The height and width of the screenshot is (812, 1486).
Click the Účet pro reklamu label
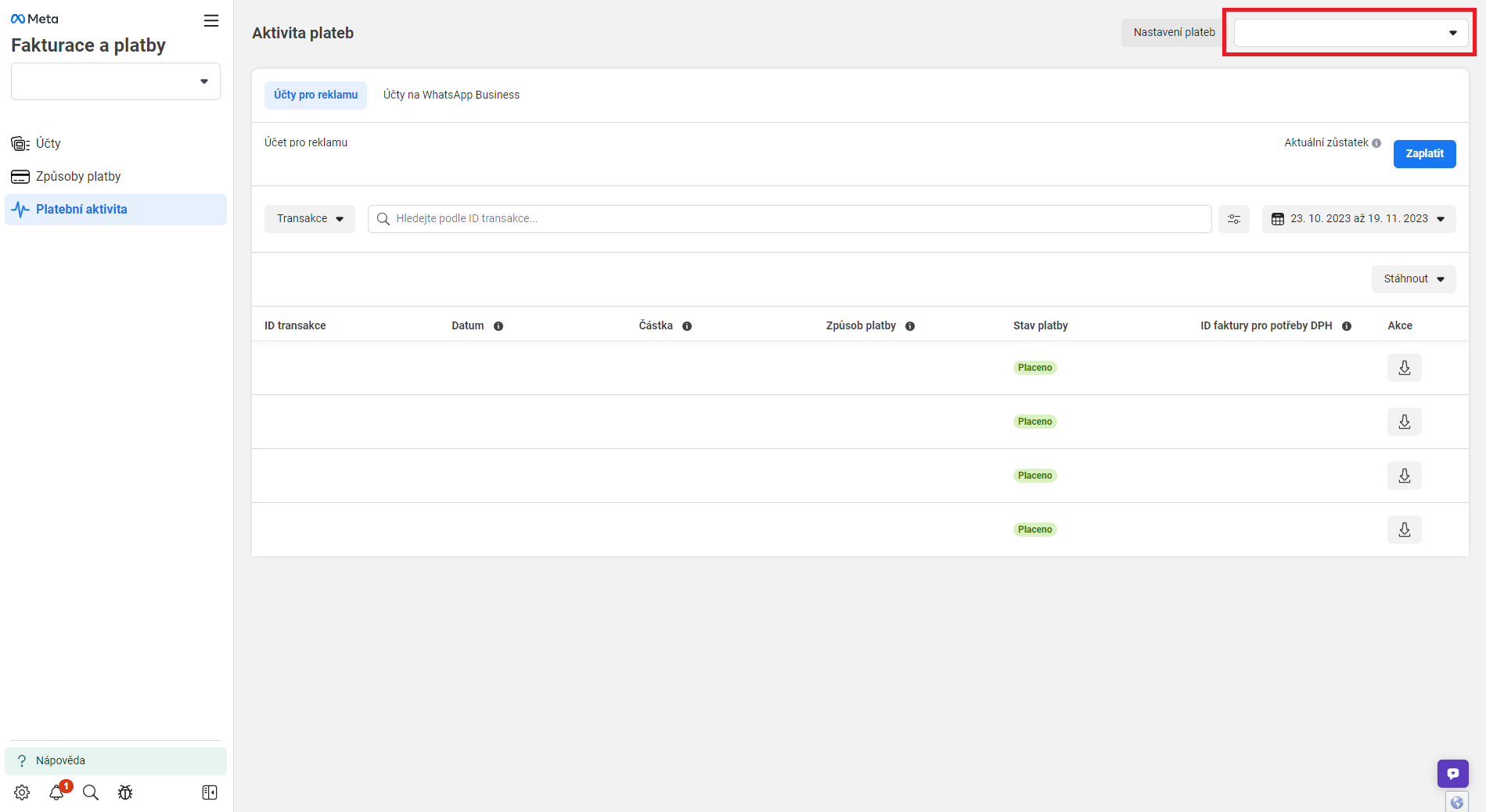pos(306,142)
